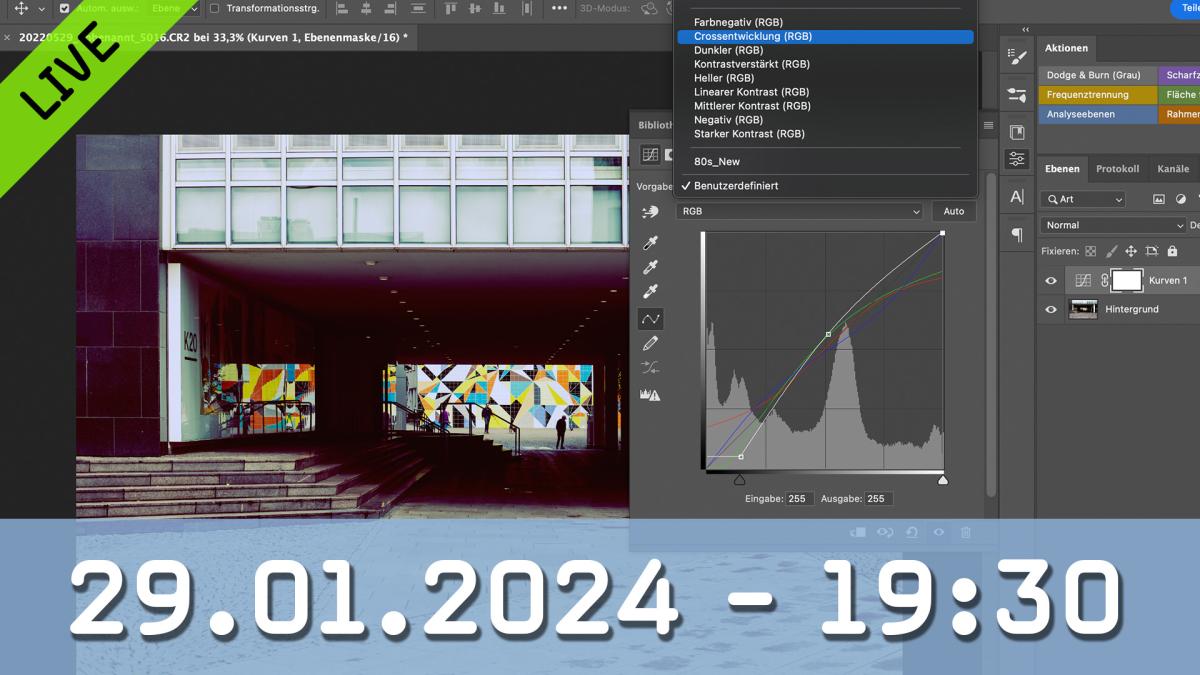
Task: Open the layer blend mode Normal dropdown
Action: click(x=1113, y=225)
